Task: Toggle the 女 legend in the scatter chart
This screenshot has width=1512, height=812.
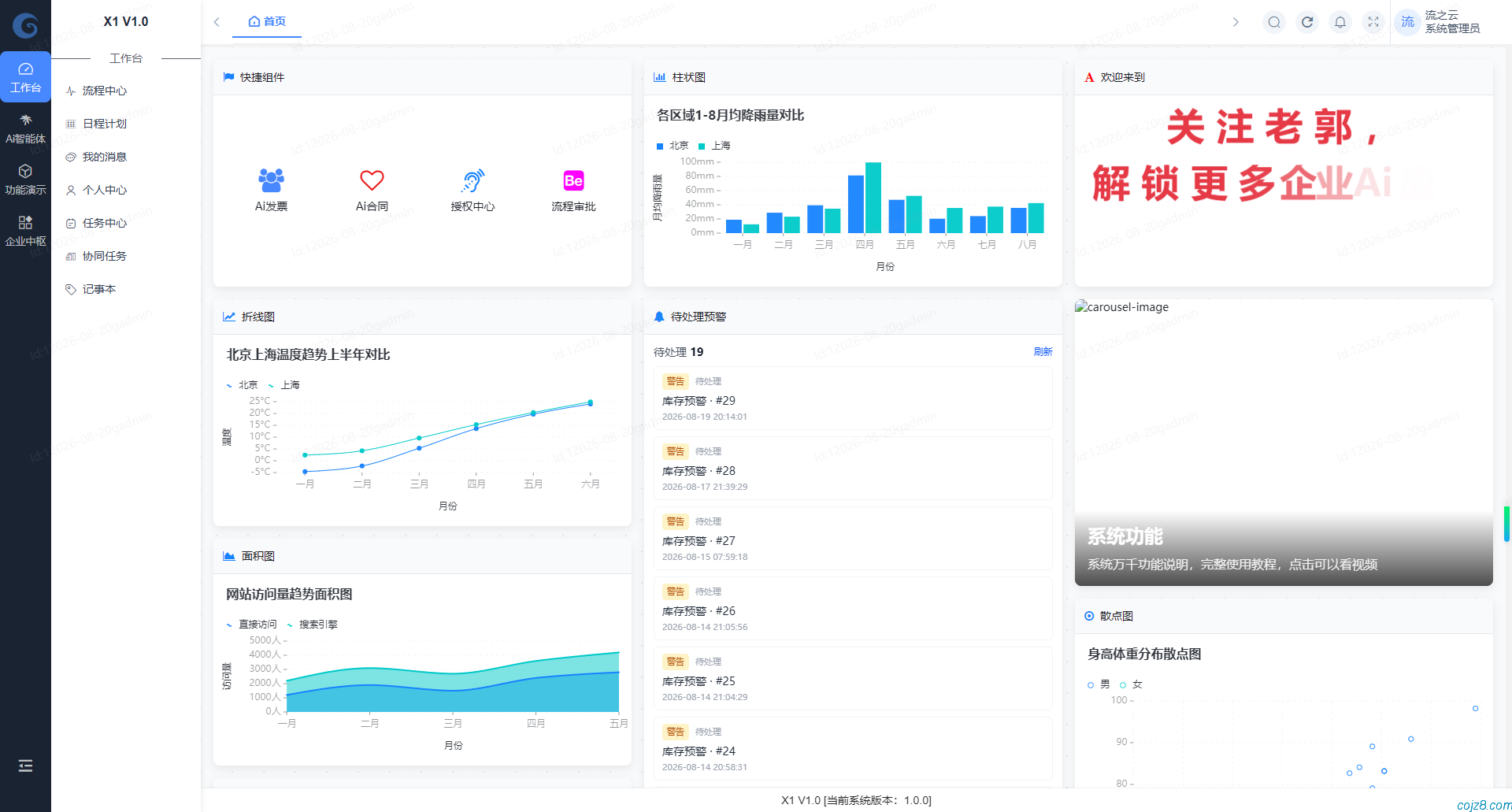Action: [x=1131, y=684]
